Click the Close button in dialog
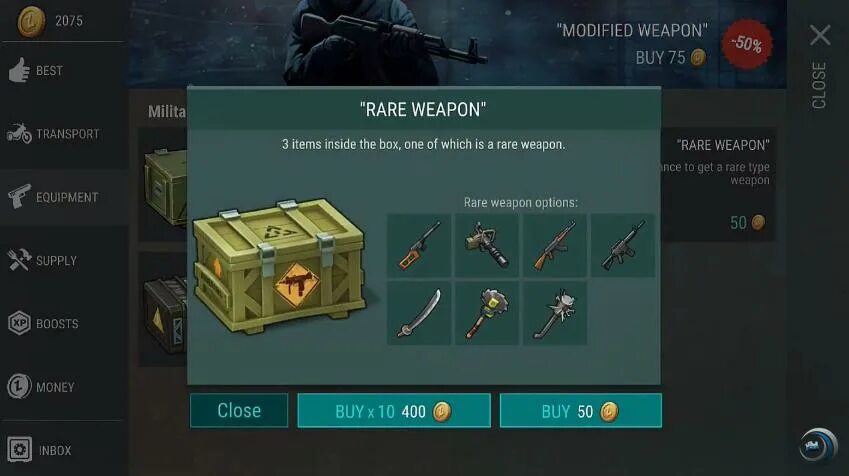 pyautogui.click(x=239, y=411)
